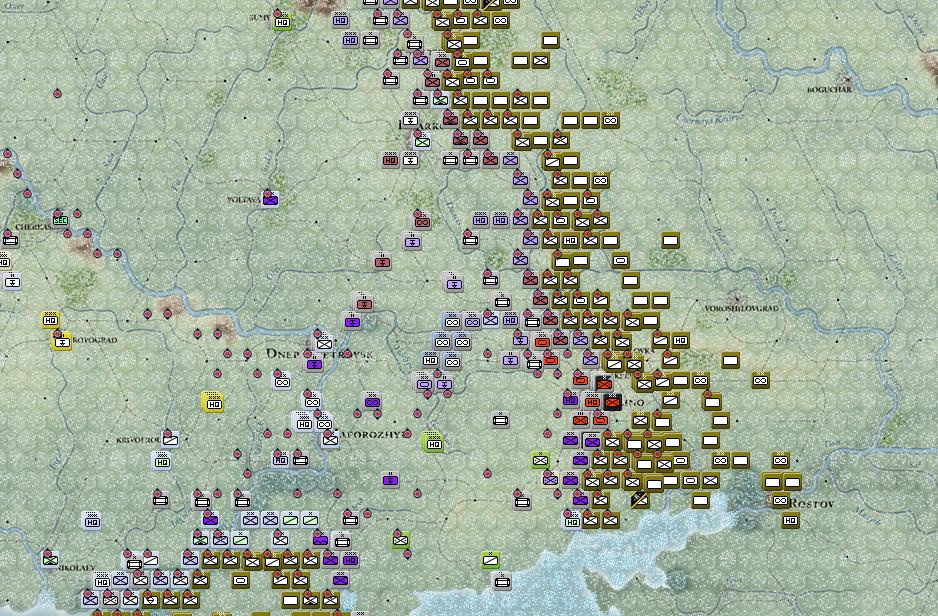The image size is (938, 616).
Task: Click purple counter just below Dnepropetrovsk label
Action: (x=315, y=364)
